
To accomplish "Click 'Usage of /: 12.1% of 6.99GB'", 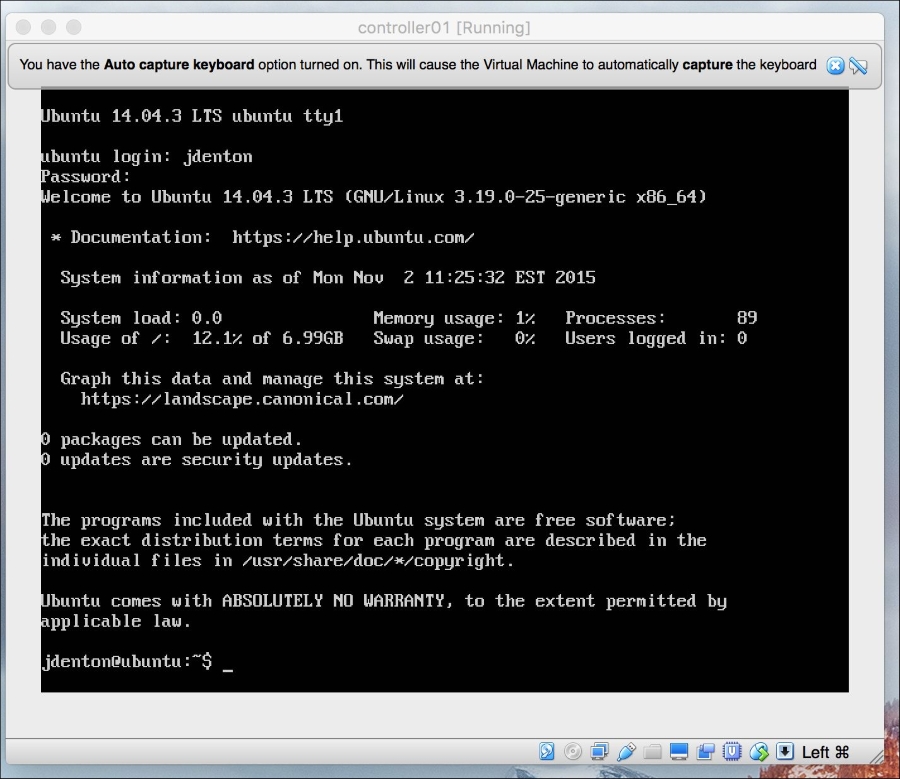I will click(201, 338).
